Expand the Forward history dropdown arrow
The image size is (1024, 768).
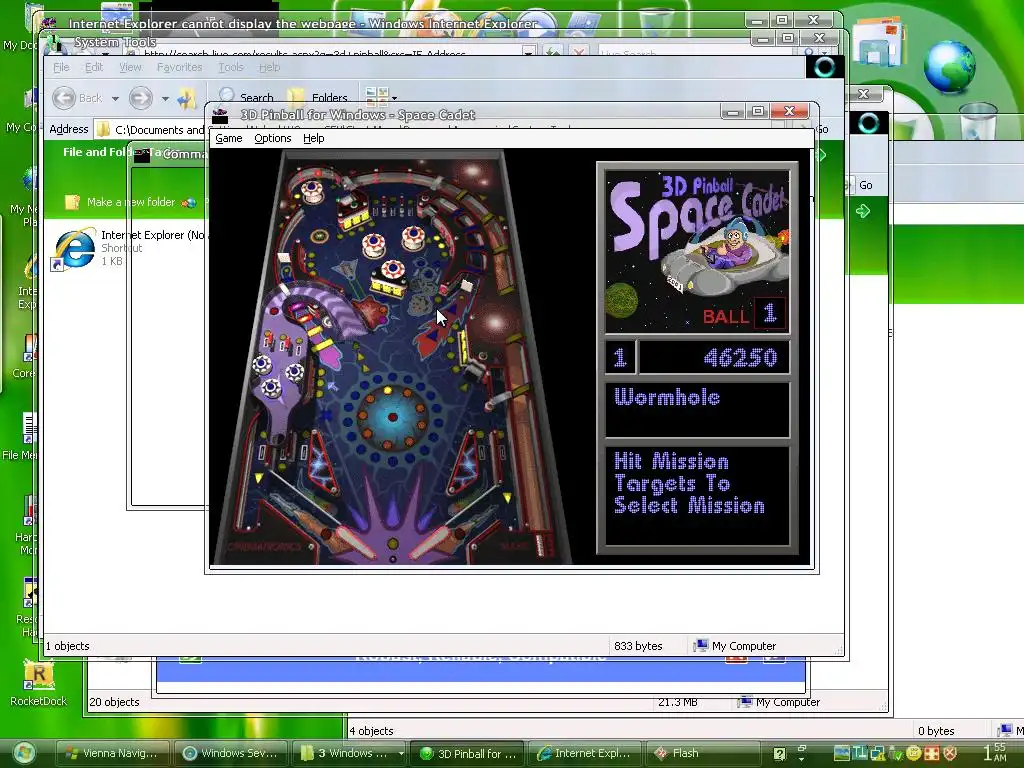tap(165, 99)
